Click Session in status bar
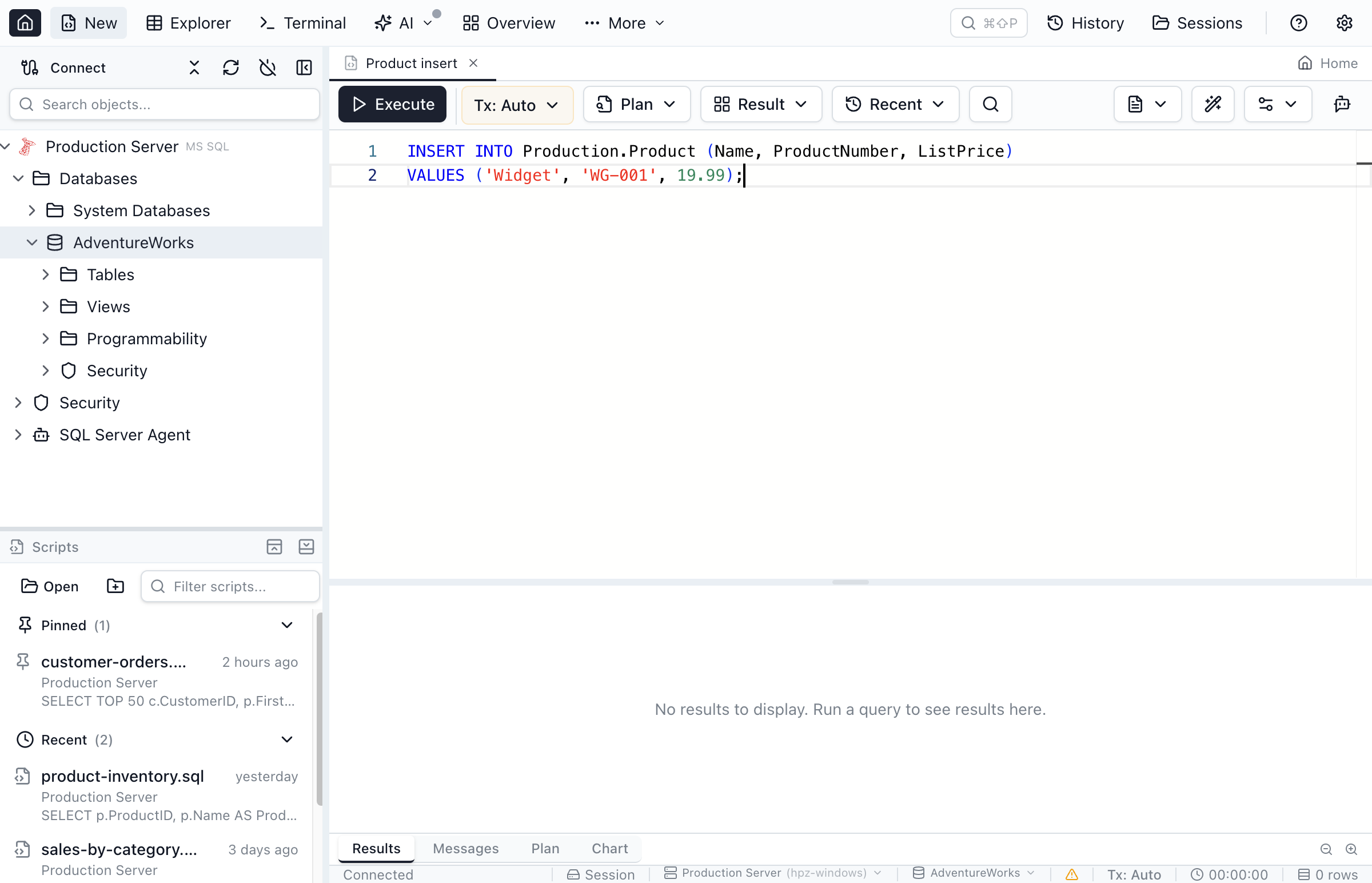 click(601, 875)
